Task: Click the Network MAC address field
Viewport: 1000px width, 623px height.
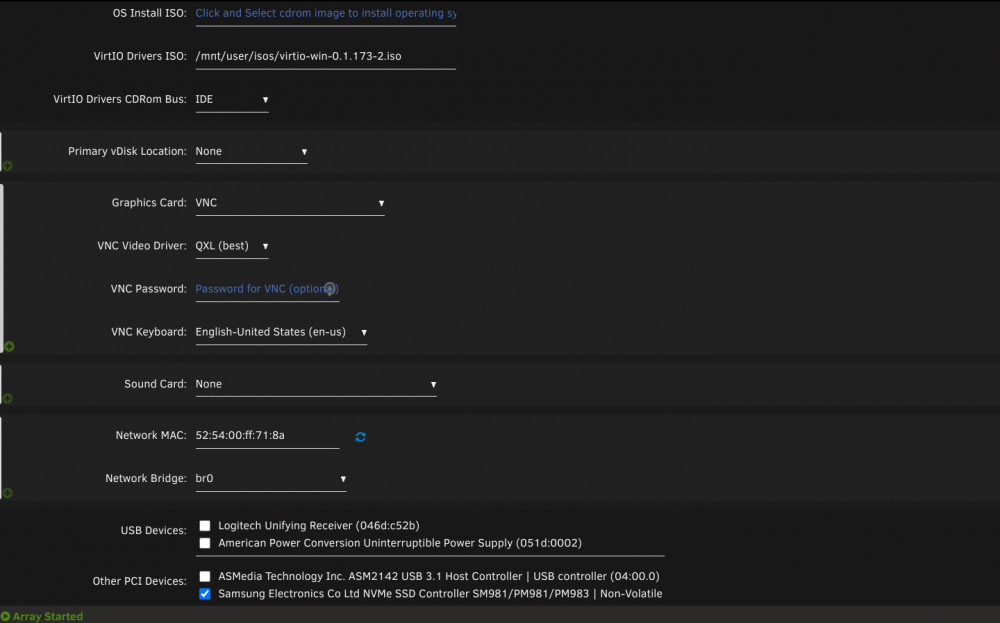Action: 267,436
